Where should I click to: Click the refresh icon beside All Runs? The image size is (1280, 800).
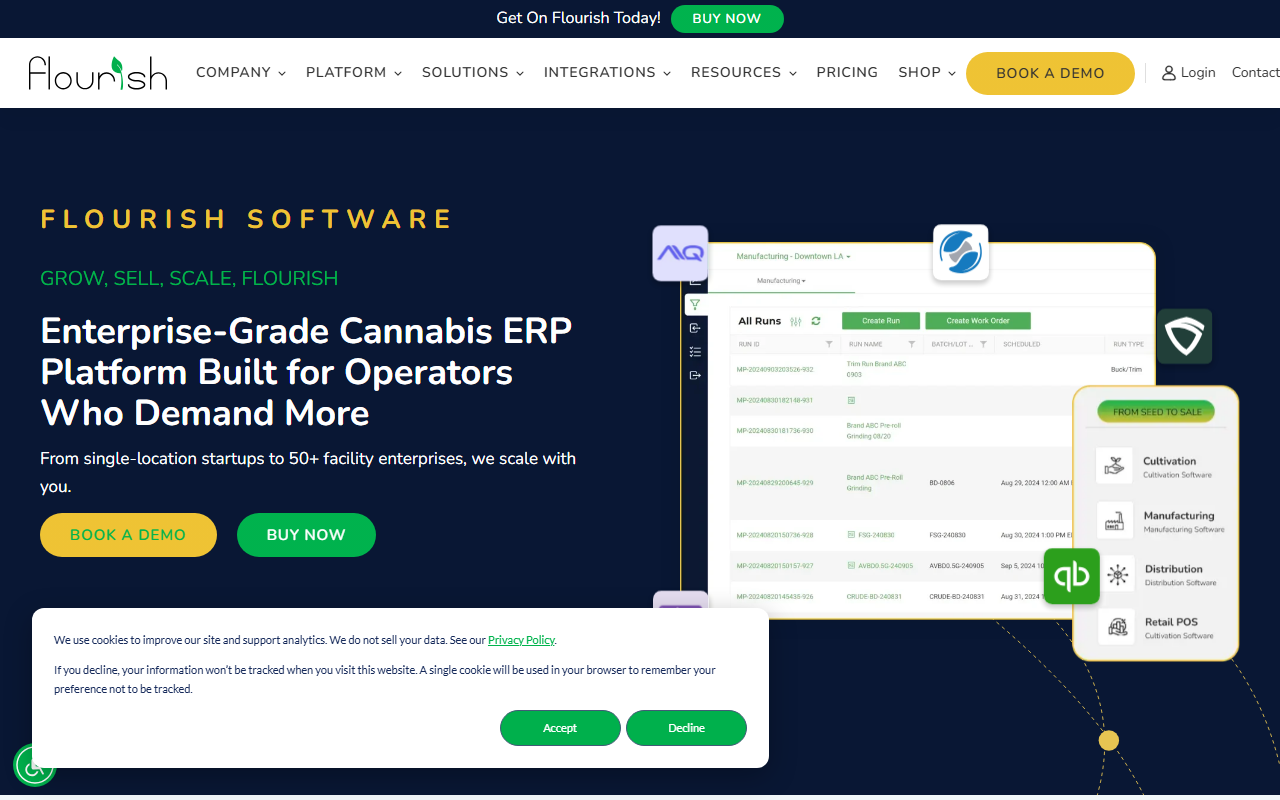816,321
